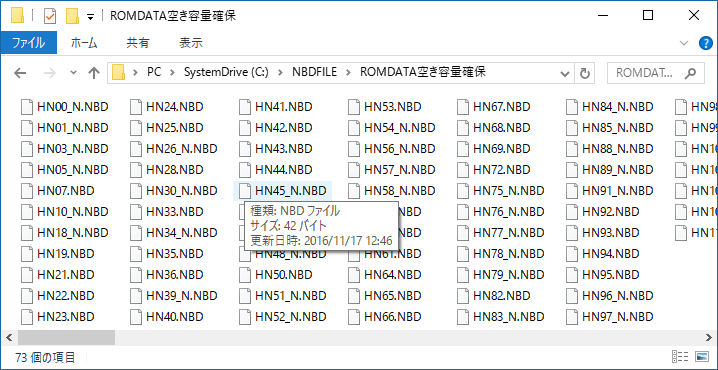This screenshot has width=718, height=370.
Task: Click the file icon of HN10_N.NBD
Action: pyautogui.click(x=27, y=212)
